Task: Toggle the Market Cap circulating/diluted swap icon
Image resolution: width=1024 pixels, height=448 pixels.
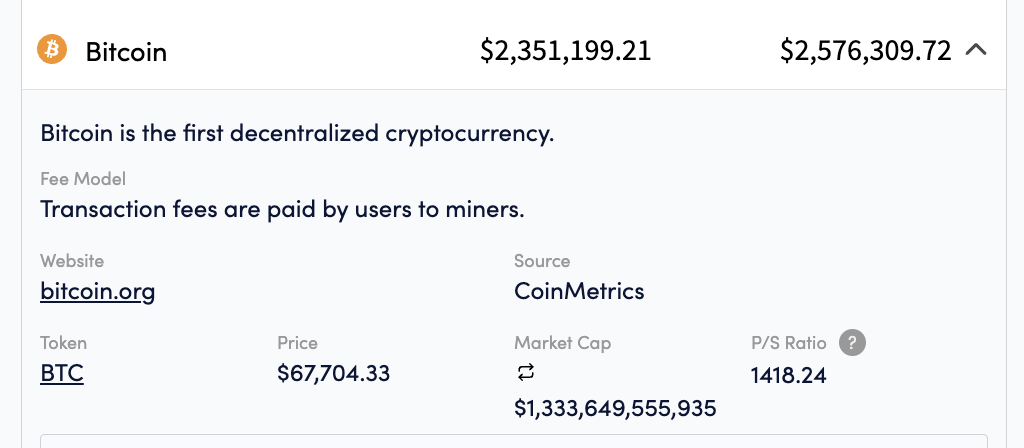Action: point(526,373)
